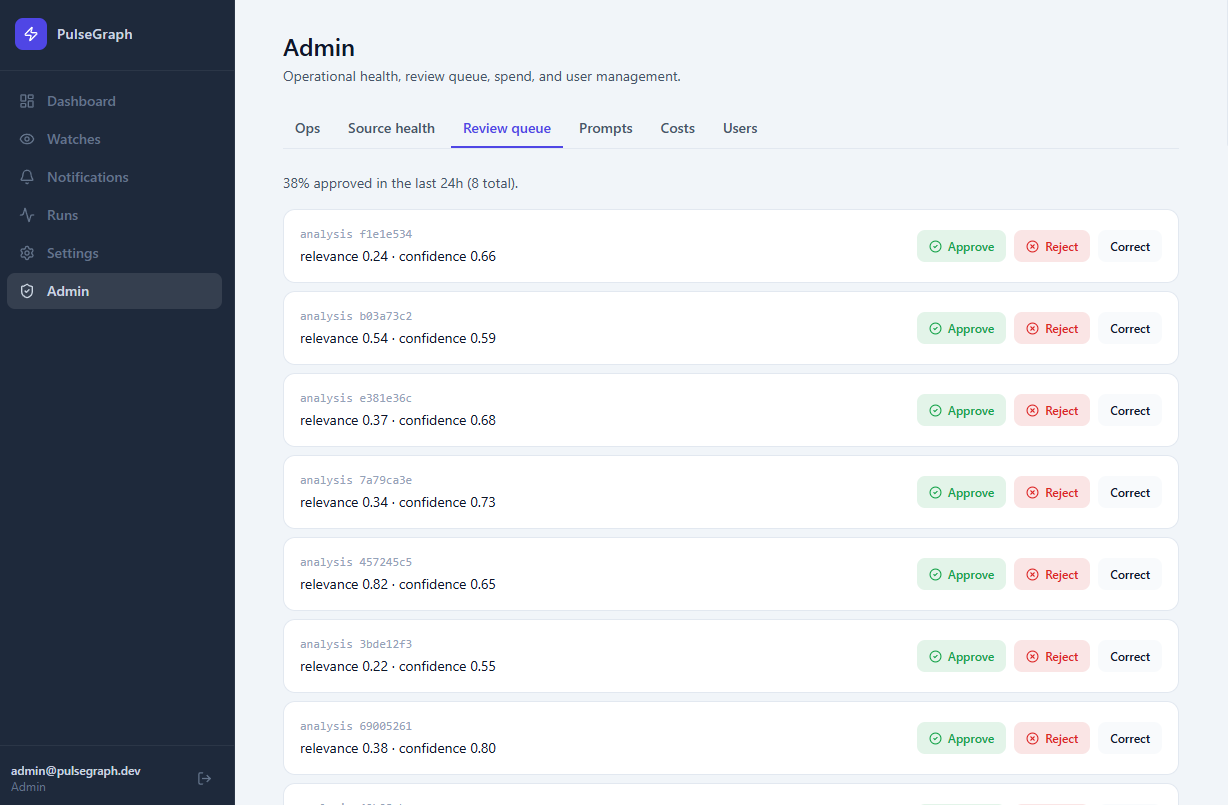Open Notifications from the sidebar
Image resolution: width=1228 pixels, height=805 pixels.
click(x=114, y=177)
